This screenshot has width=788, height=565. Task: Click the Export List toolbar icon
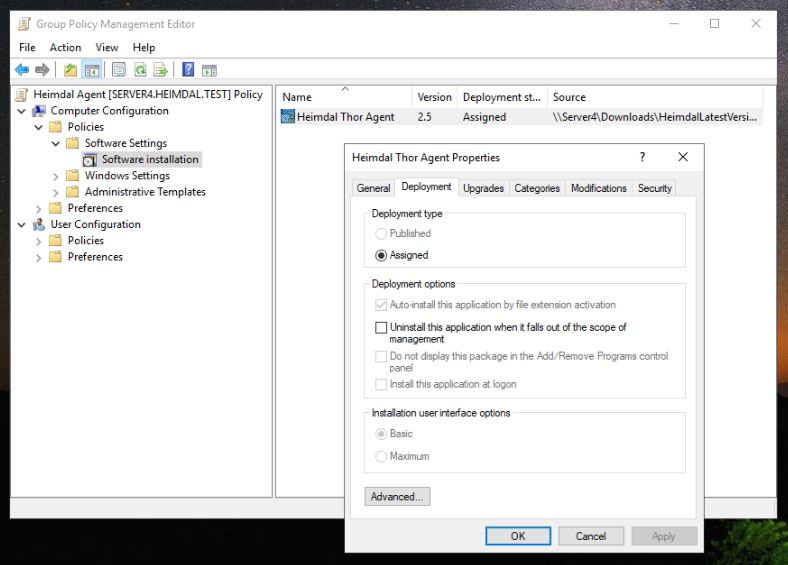pos(160,70)
